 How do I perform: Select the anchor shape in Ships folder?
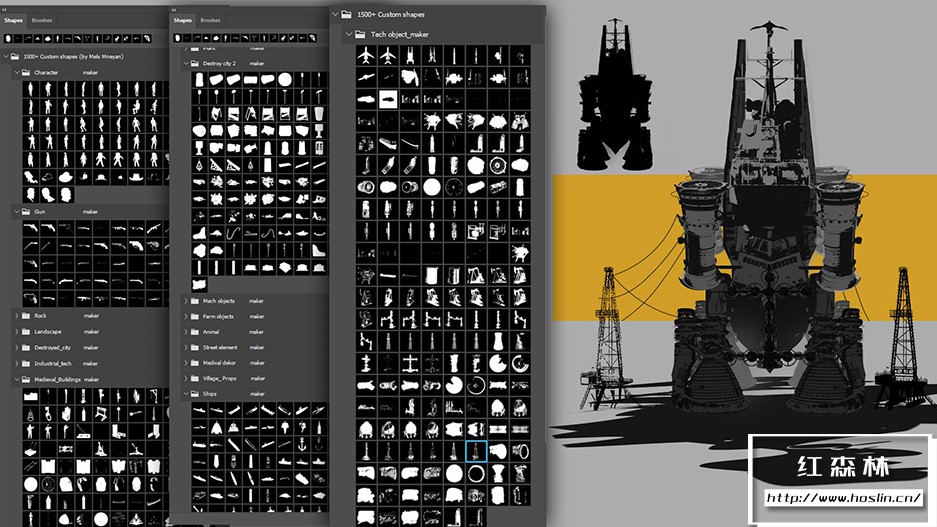click(x=302, y=445)
